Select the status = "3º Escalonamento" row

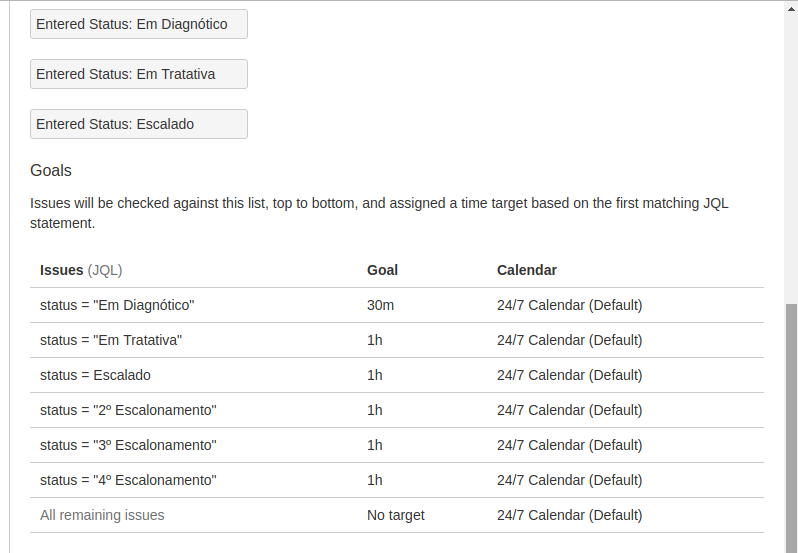396,445
